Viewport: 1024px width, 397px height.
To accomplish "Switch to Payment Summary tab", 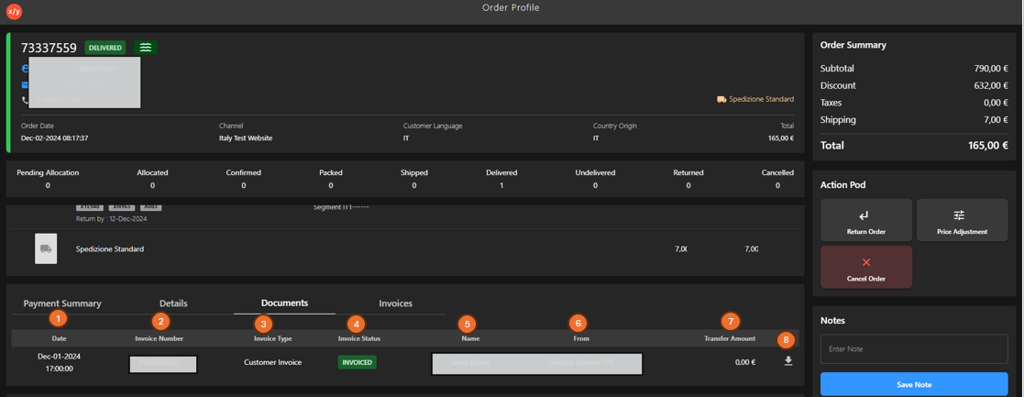I will coord(63,304).
